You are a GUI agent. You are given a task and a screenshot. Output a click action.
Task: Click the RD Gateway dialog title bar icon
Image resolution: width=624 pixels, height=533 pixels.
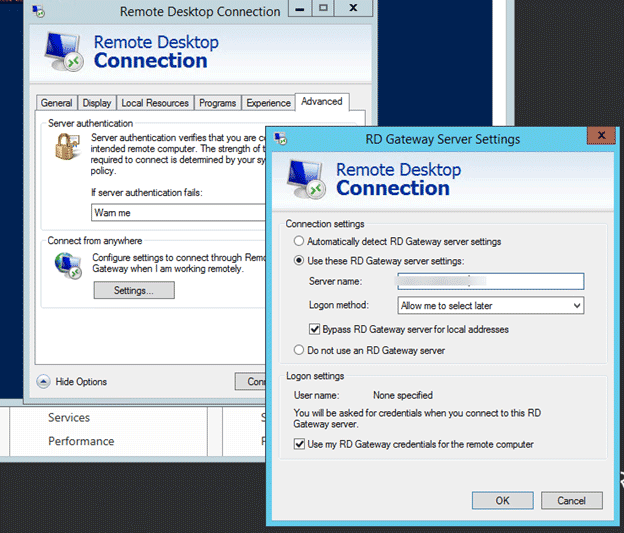[x=282, y=139]
